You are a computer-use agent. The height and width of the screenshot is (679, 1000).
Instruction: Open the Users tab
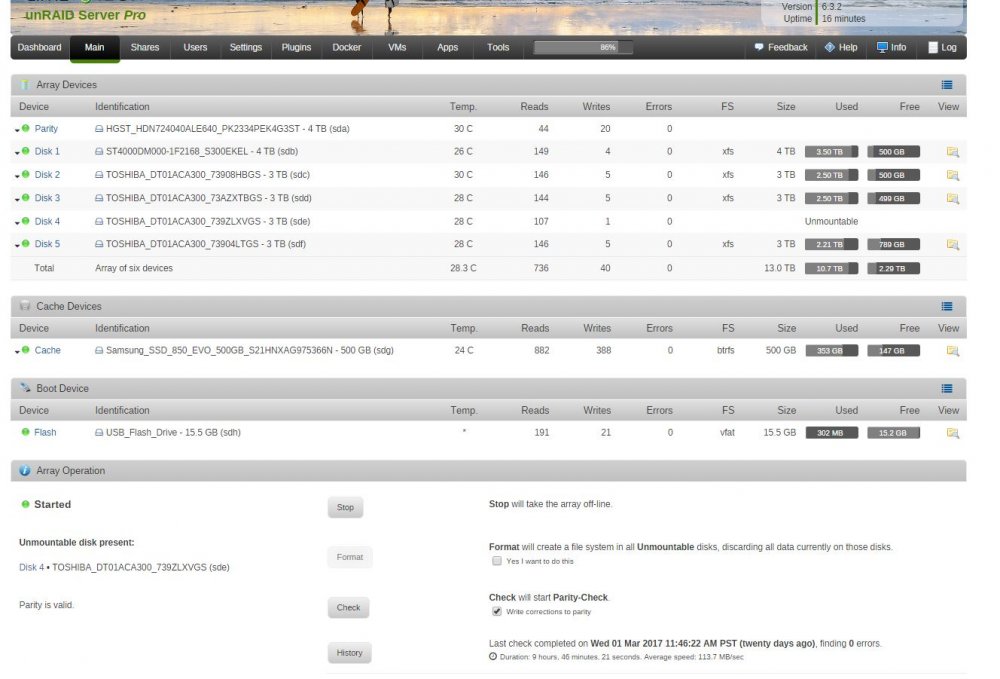point(195,48)
